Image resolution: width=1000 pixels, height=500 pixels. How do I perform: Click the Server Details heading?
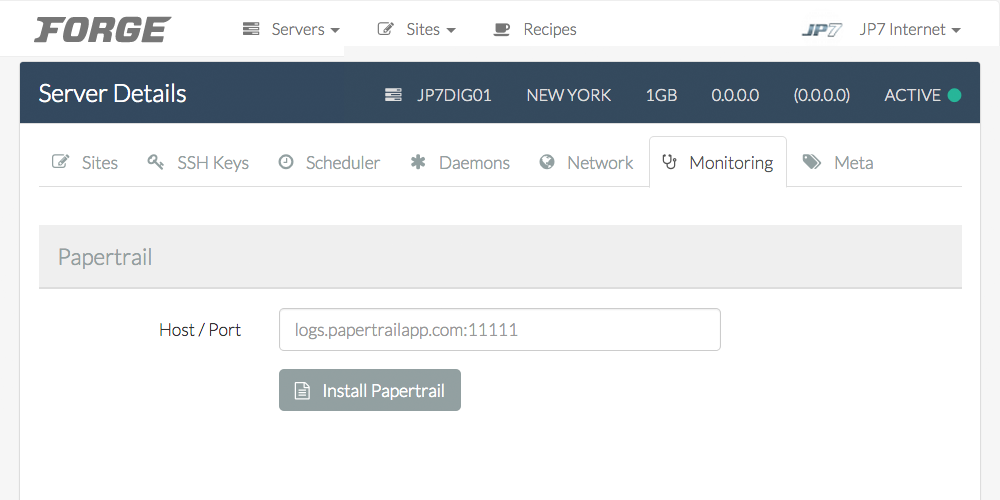(x=112, y=94)
